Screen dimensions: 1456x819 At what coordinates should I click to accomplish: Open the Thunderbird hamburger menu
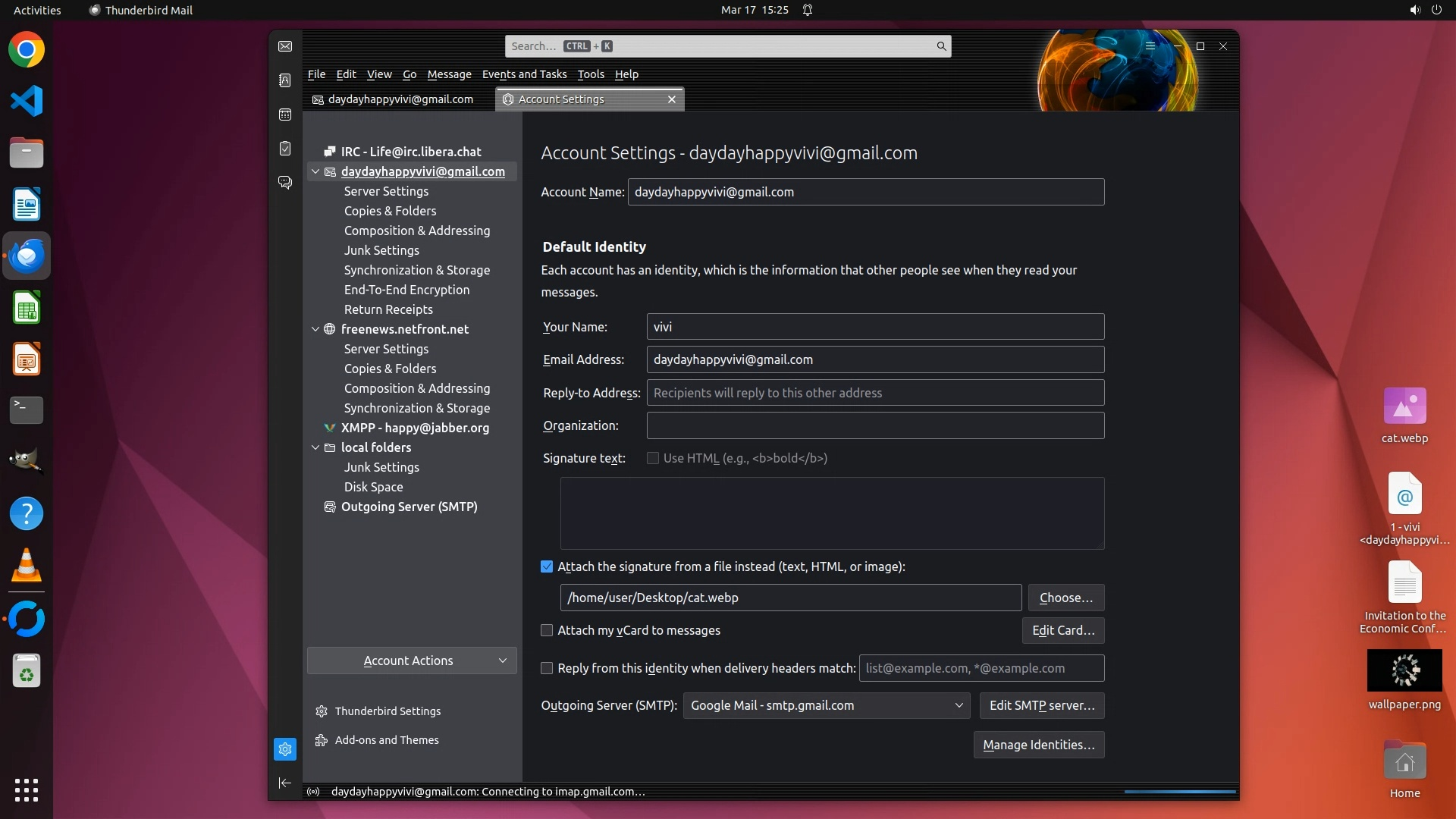pos(1150,46)
